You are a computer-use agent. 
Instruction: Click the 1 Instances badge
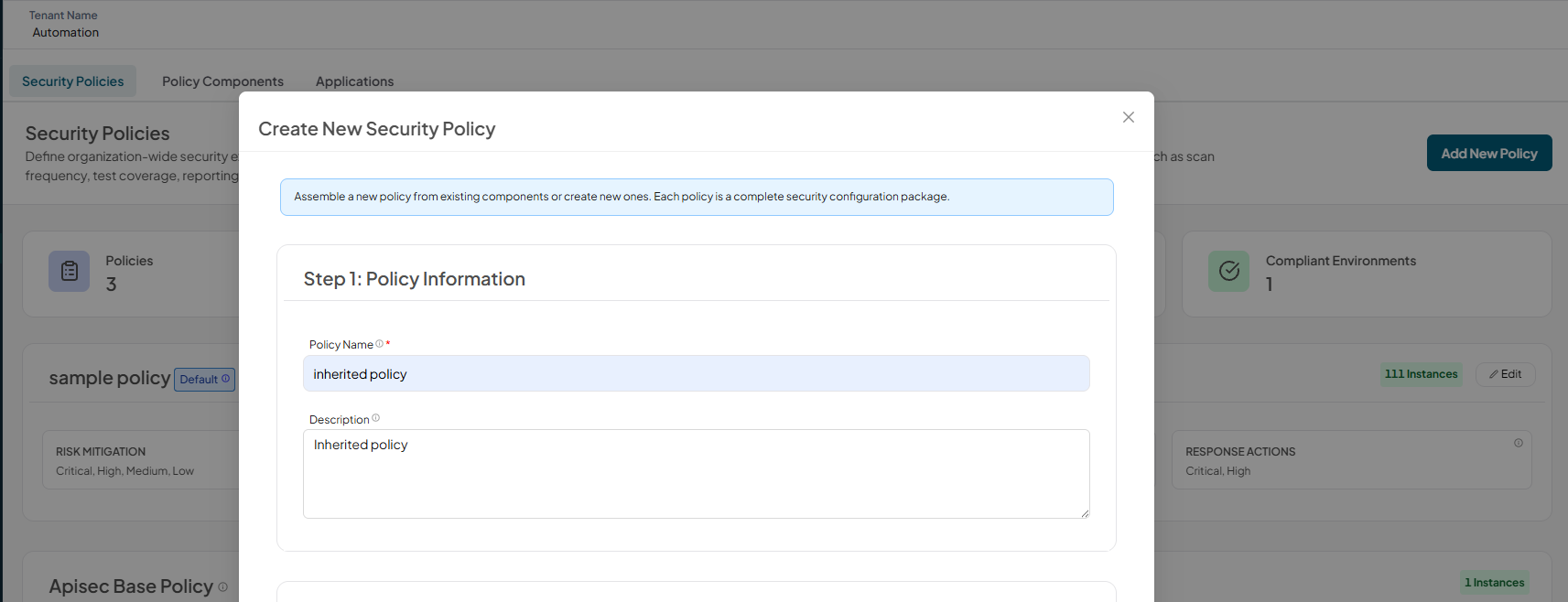pyautogui.click(x=1494, y=583)
